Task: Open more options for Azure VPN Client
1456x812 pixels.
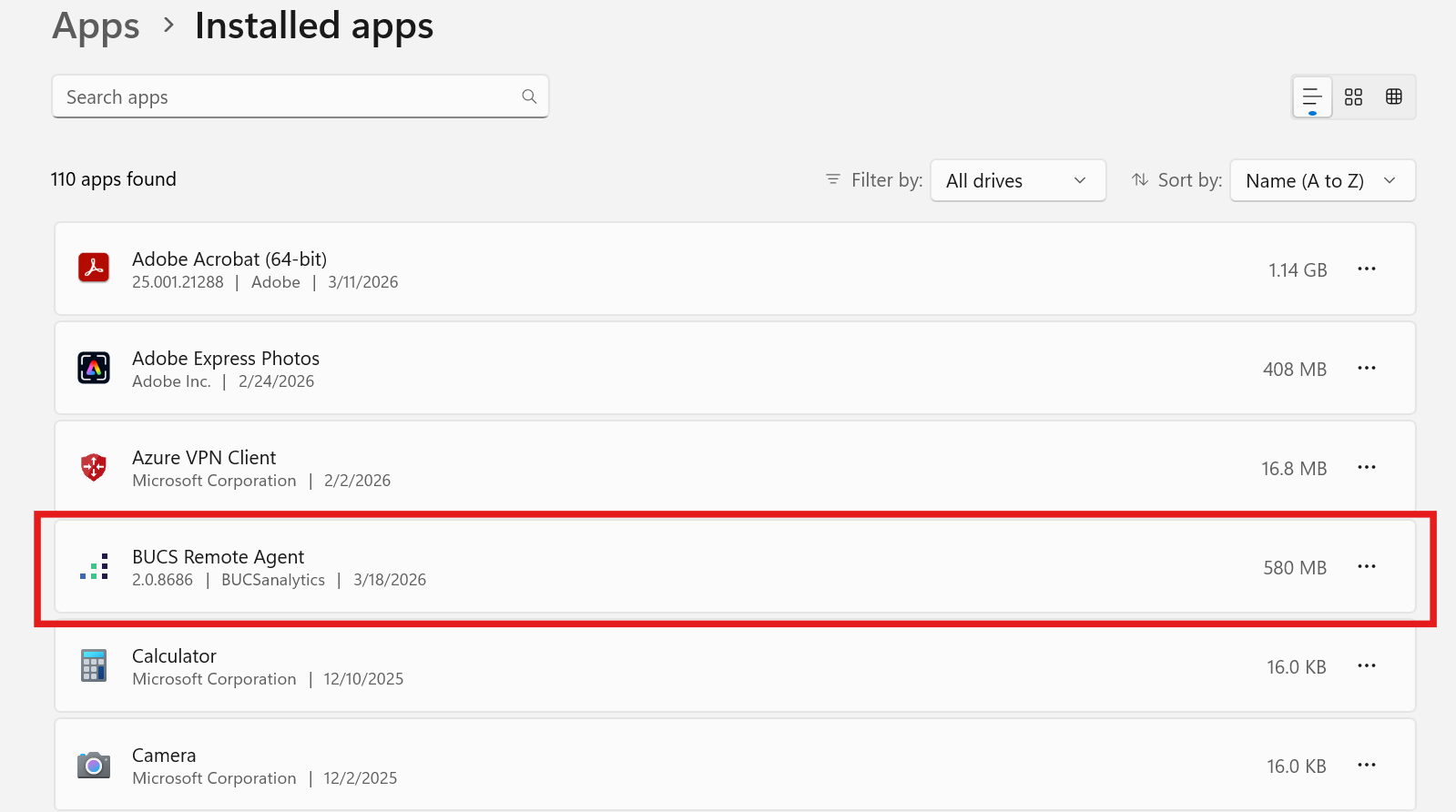Action: click(1366, 467)
